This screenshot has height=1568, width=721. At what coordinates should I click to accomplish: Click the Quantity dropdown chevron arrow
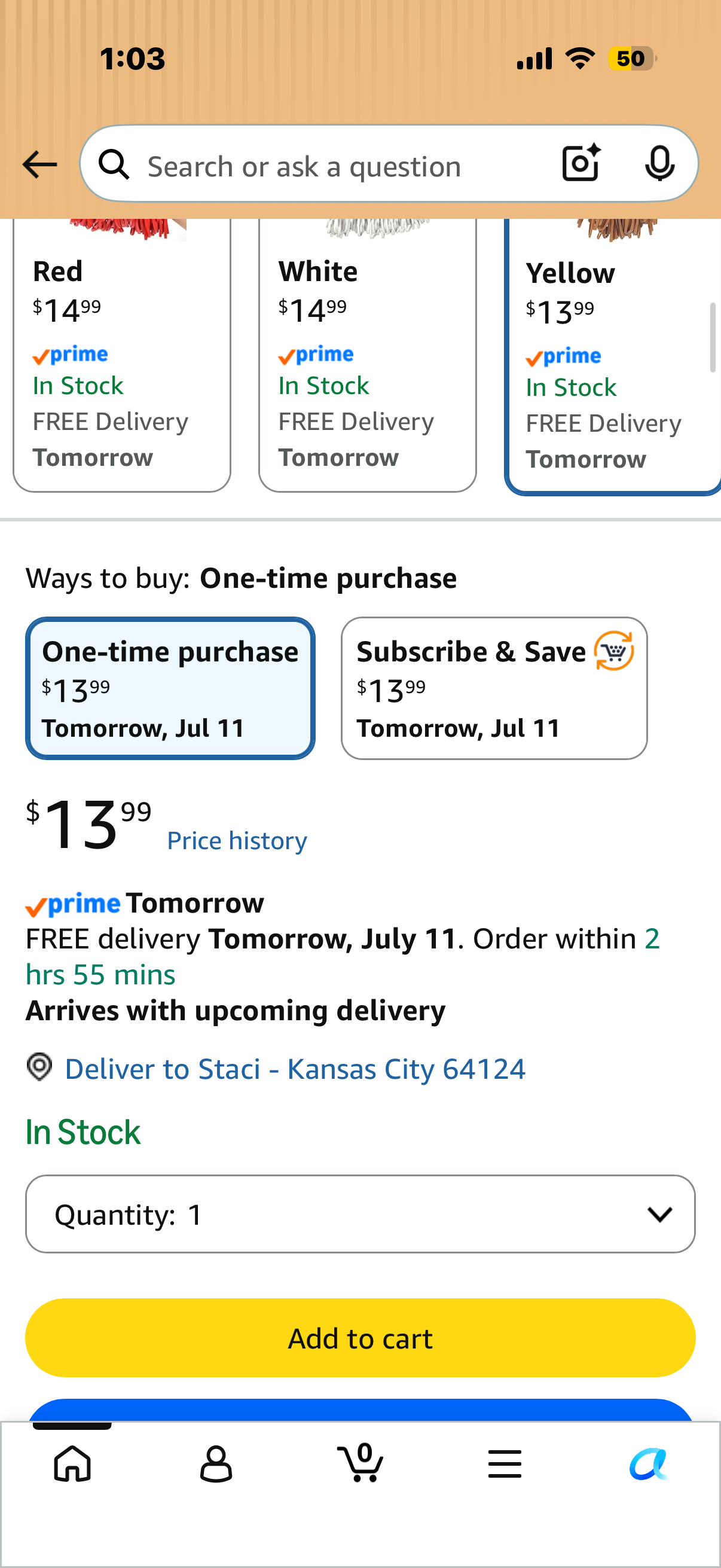click(x=660, y=1215)
